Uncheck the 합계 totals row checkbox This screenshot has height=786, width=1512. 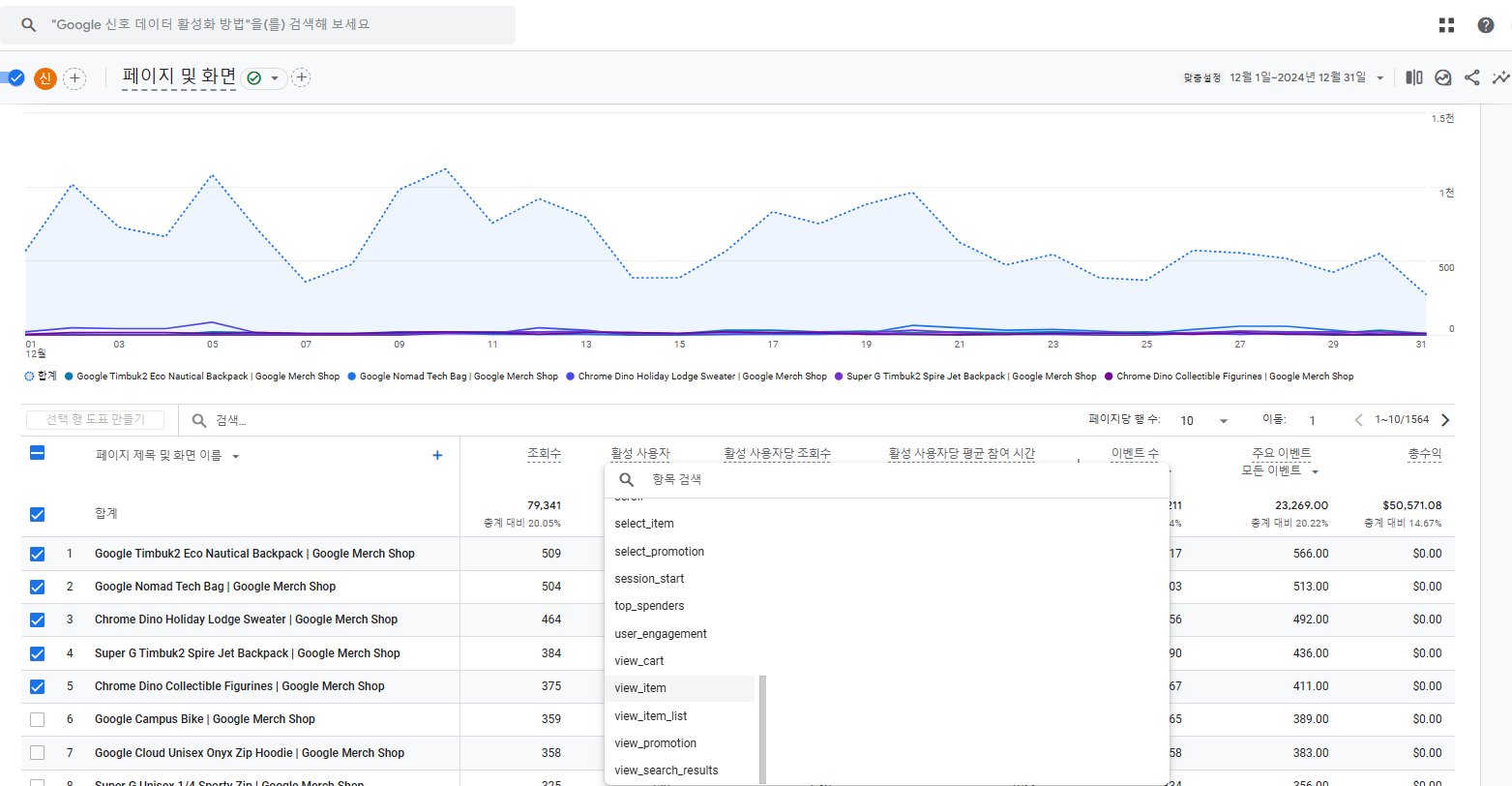(x=37, y=514)
